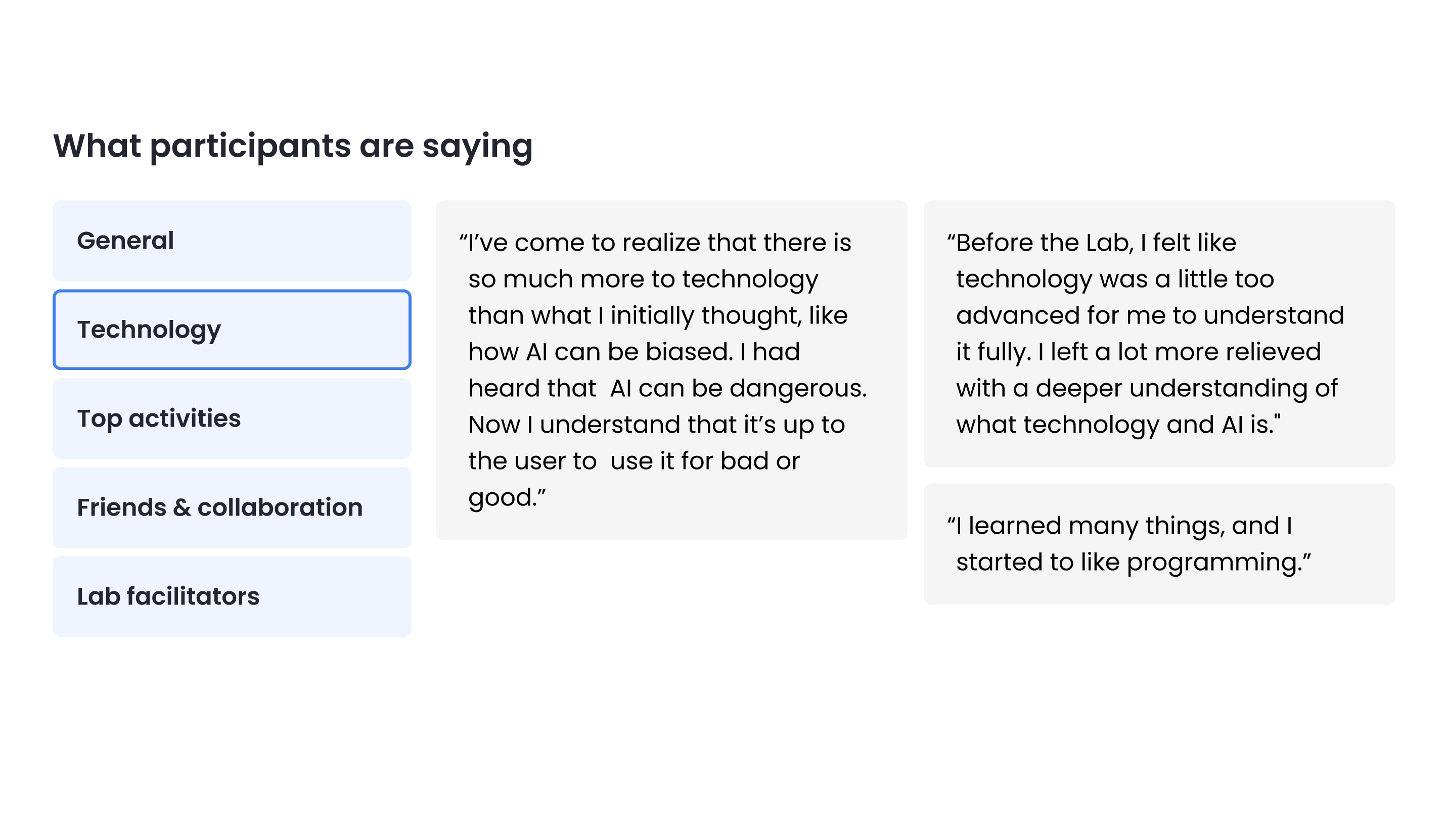This screenshot has width=1446, height=840.
Task: Choose 'Top activities' from the category list
Action: (x=232, y=418)
